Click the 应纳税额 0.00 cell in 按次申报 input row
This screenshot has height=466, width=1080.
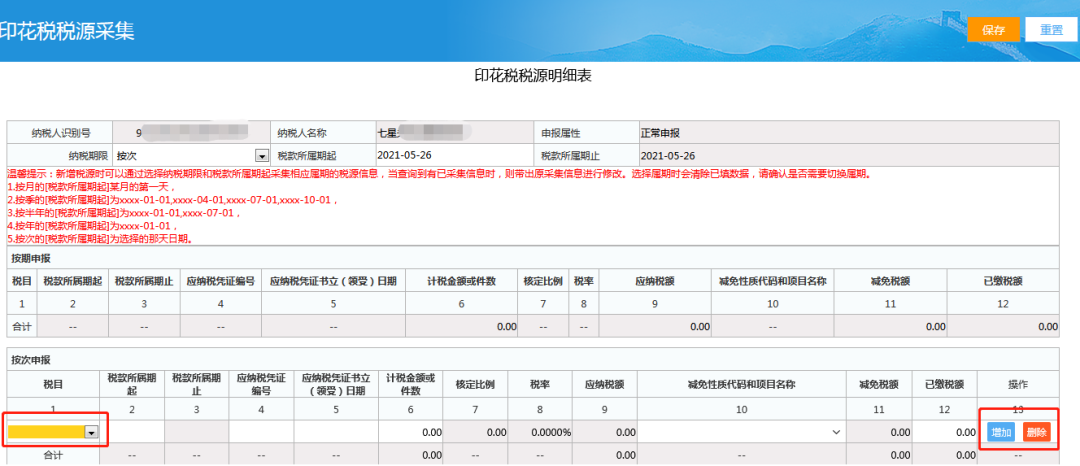click(x=607, y=432)
